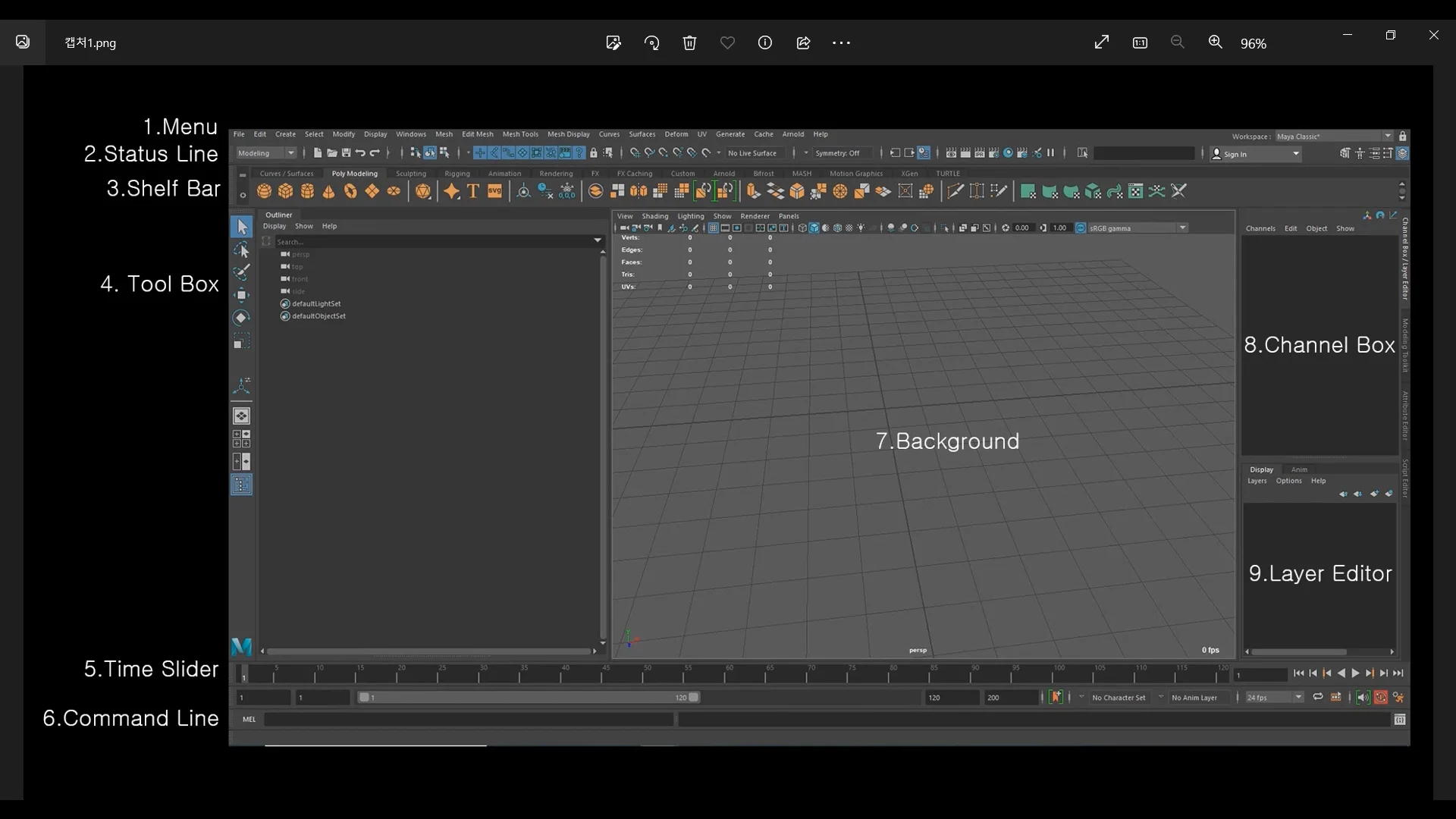Screen dimensions: 1456x819
Task: Open the Type tool from the shelf
Action: click(473, 191)
